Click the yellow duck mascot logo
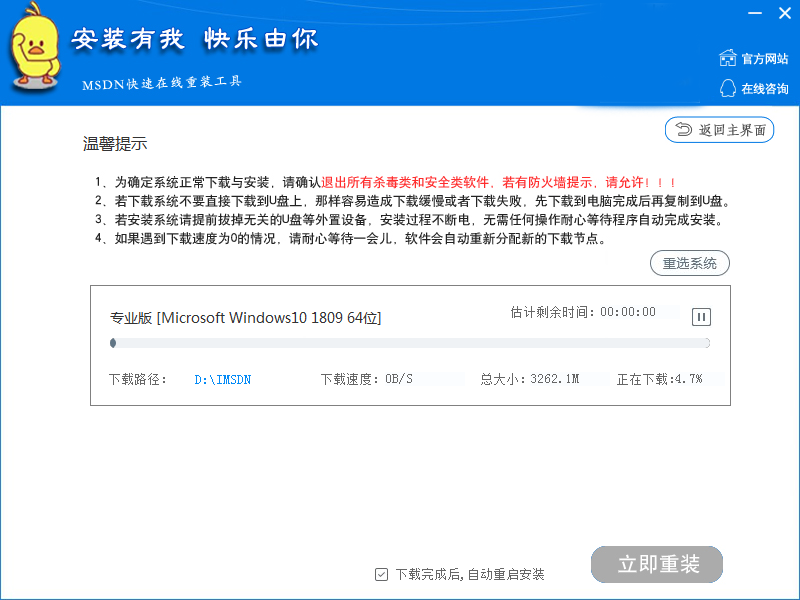800x600 pixels. 34,46
